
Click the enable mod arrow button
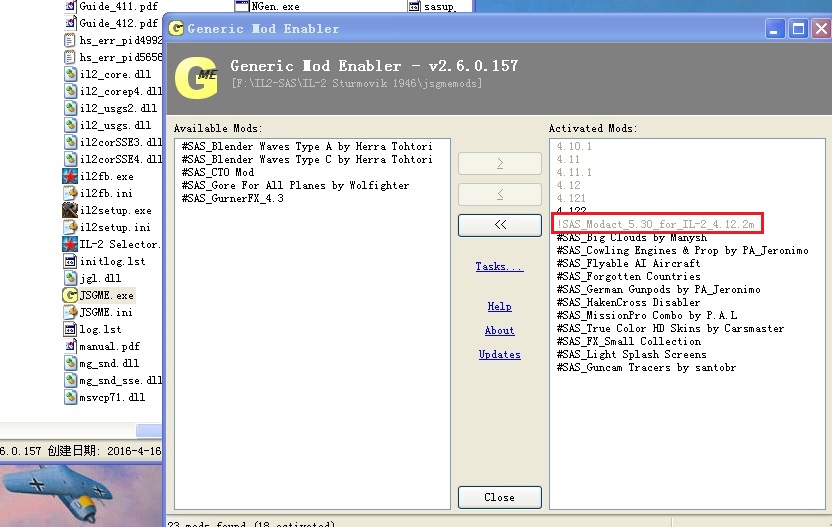pos(500,163)
